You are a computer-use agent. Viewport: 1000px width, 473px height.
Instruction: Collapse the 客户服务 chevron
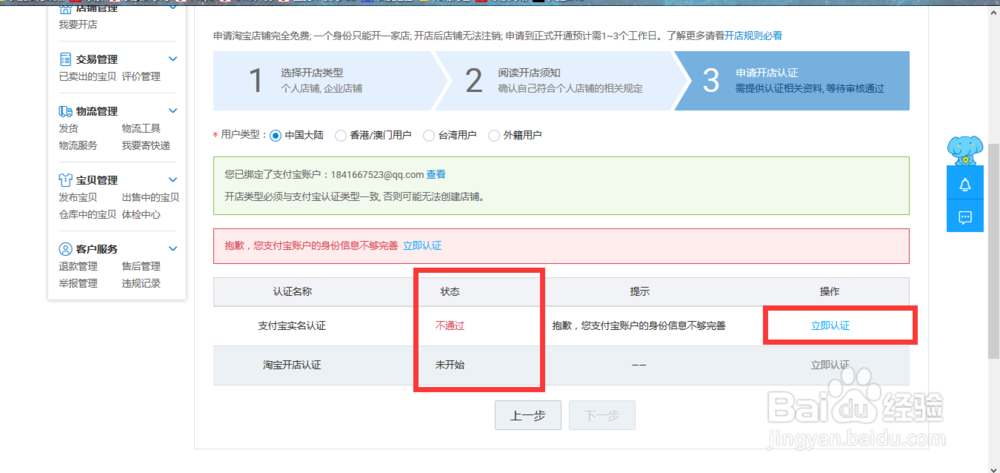click(173, 249)
